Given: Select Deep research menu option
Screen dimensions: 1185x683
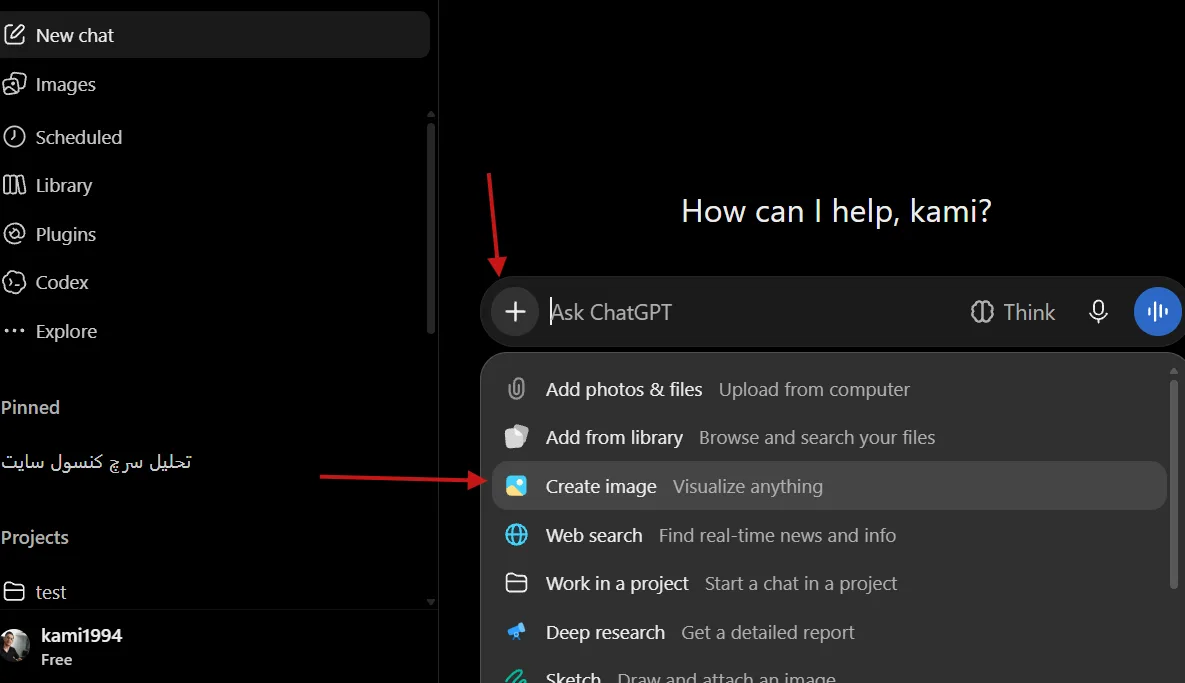Looking at the screenshot, I should (829, 632).
